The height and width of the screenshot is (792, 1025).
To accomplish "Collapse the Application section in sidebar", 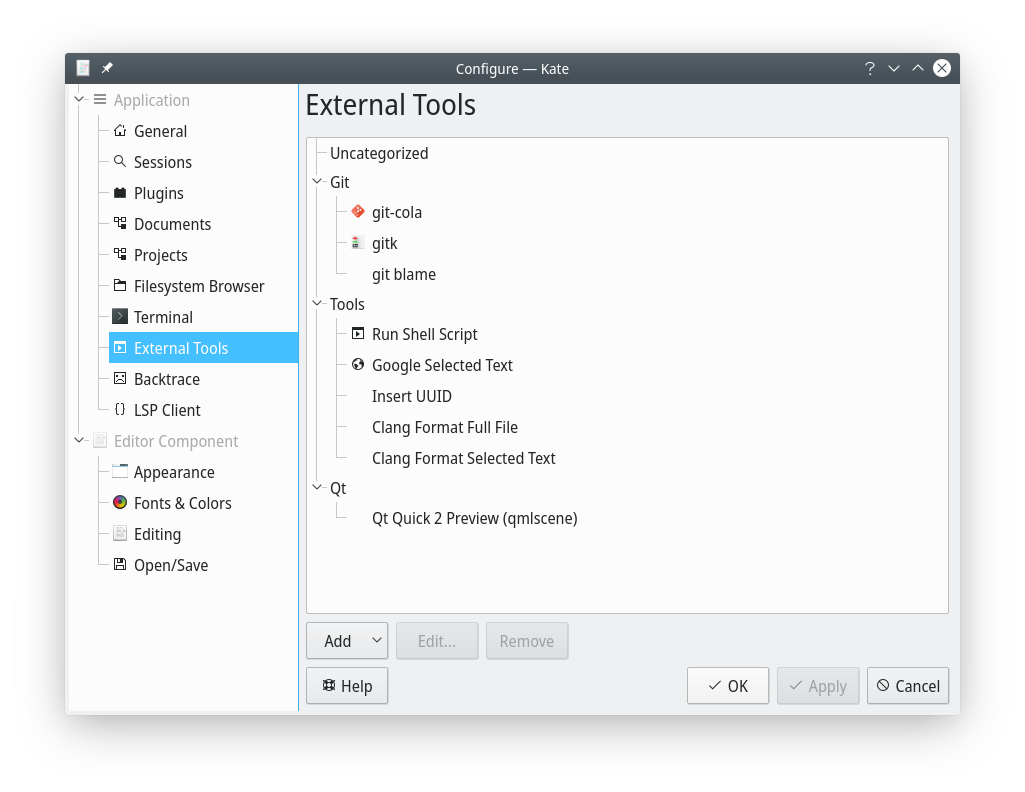I will pos(81,100).
